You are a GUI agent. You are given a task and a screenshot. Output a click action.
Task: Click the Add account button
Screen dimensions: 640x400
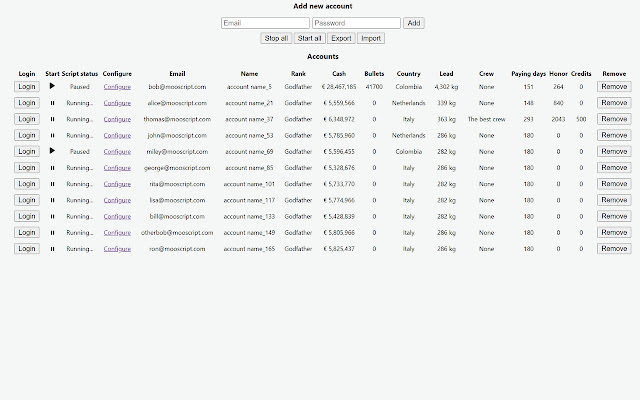click(x=414, y=23)
